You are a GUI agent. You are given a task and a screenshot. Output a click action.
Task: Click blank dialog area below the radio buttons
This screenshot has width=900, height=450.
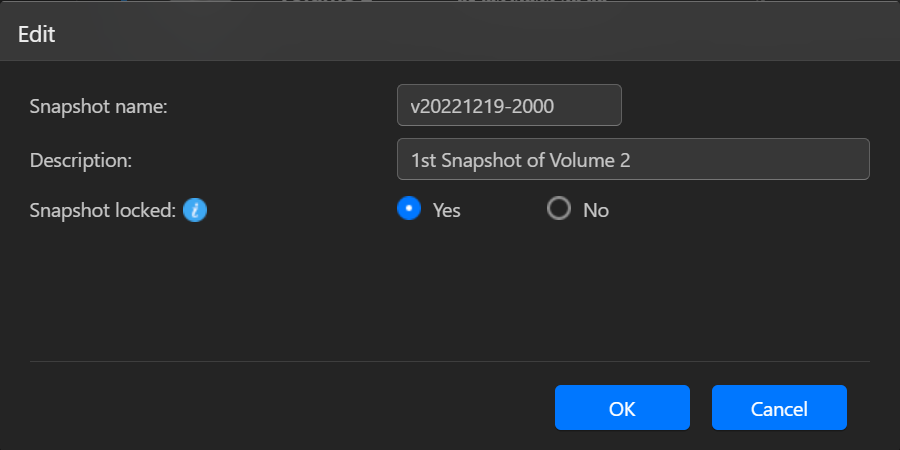[450, 290]
